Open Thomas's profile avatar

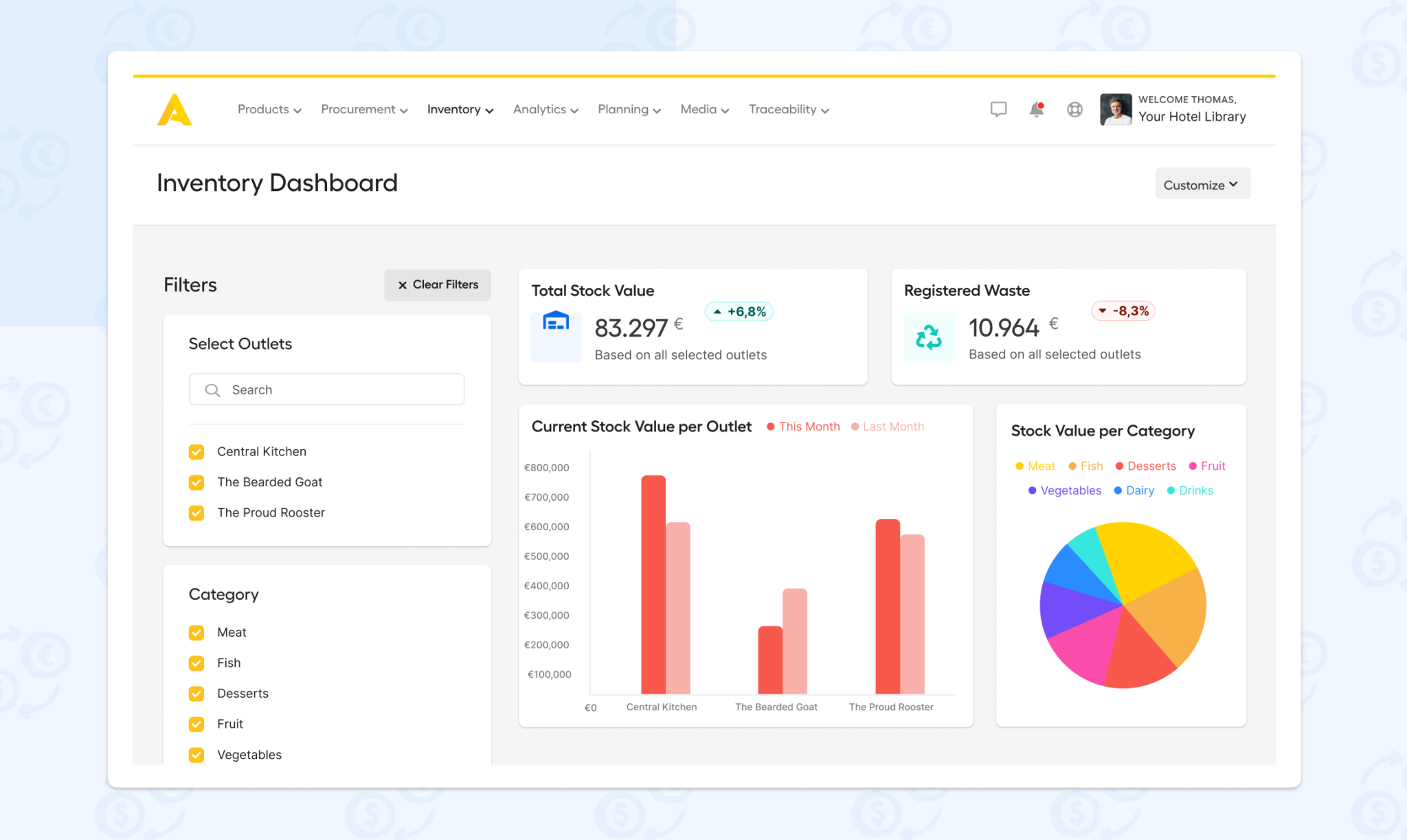pos(1115,109)
